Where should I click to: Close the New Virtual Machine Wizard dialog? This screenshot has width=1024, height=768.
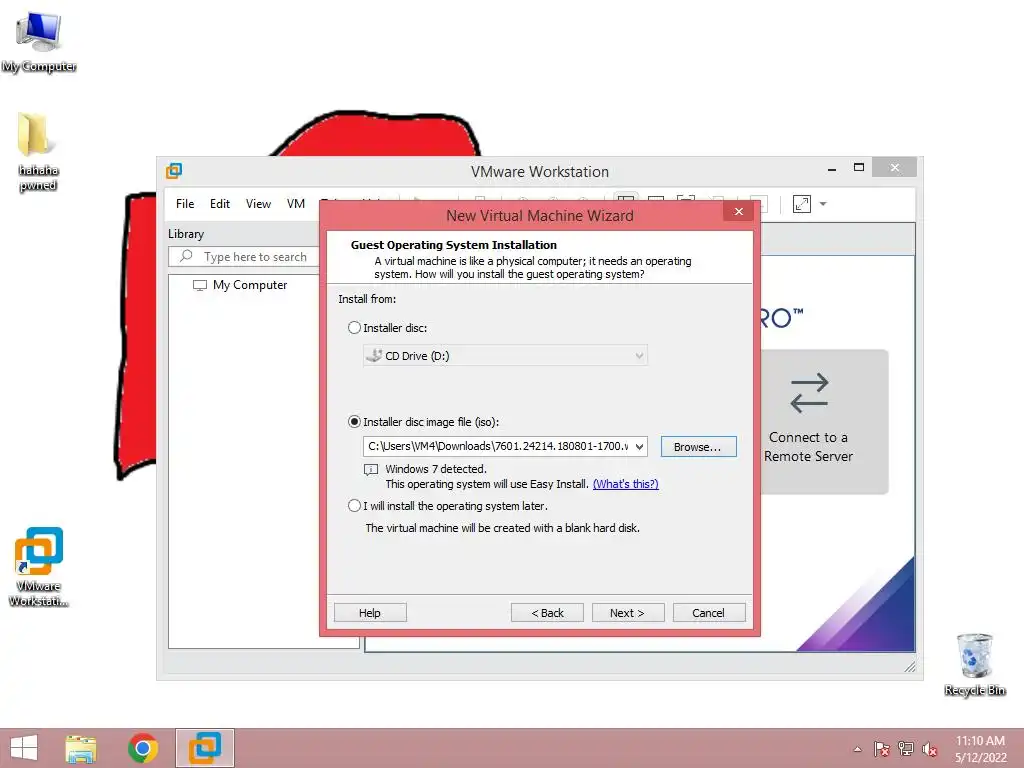coord(739,212)
